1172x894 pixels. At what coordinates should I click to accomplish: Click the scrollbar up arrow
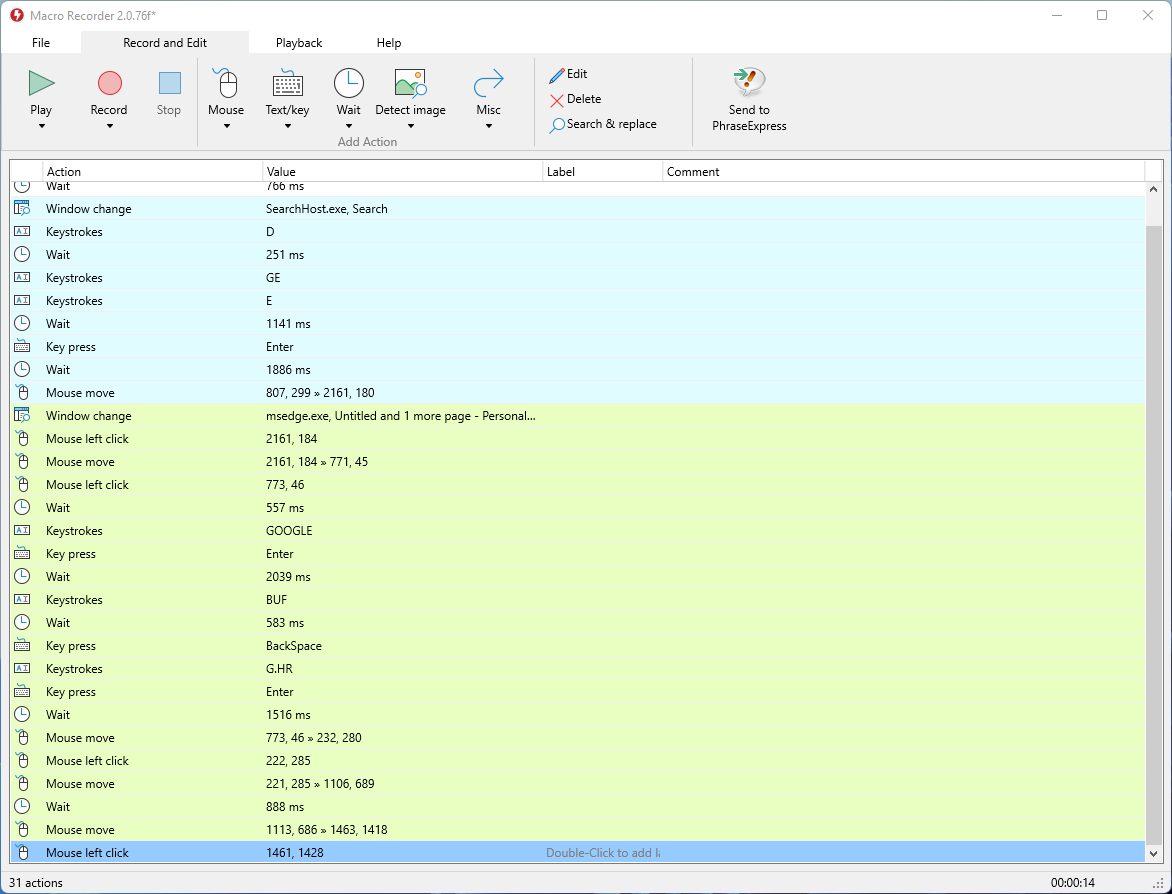(x=1153, y=190)
